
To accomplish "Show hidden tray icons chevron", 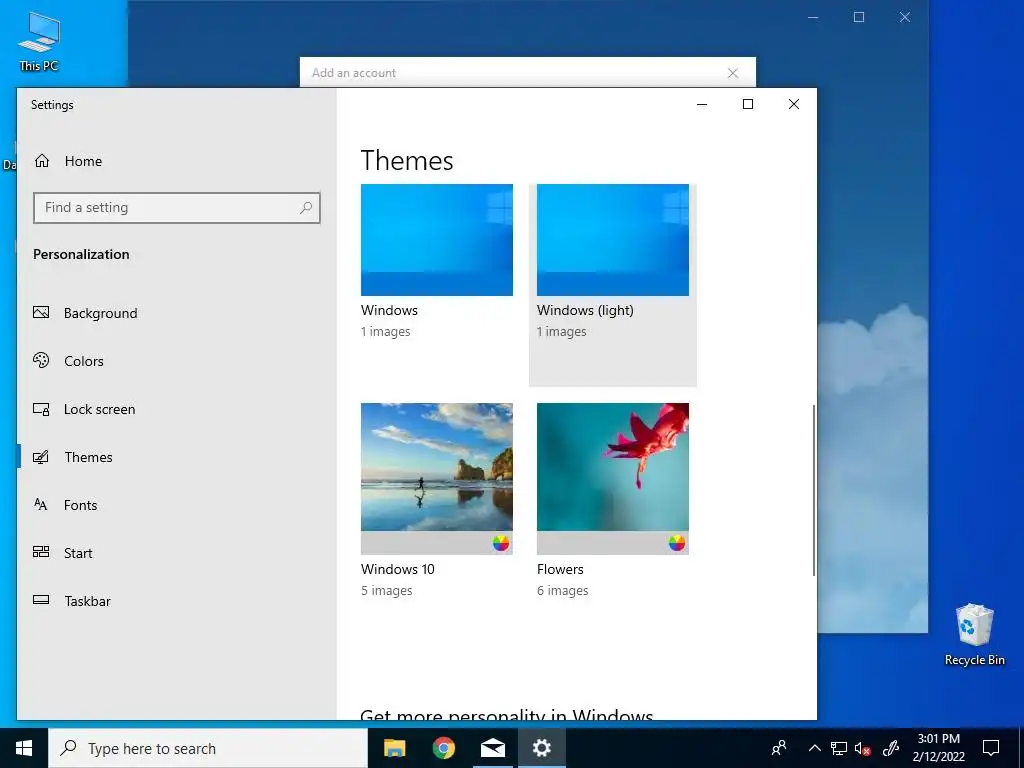I will point(814,748).
